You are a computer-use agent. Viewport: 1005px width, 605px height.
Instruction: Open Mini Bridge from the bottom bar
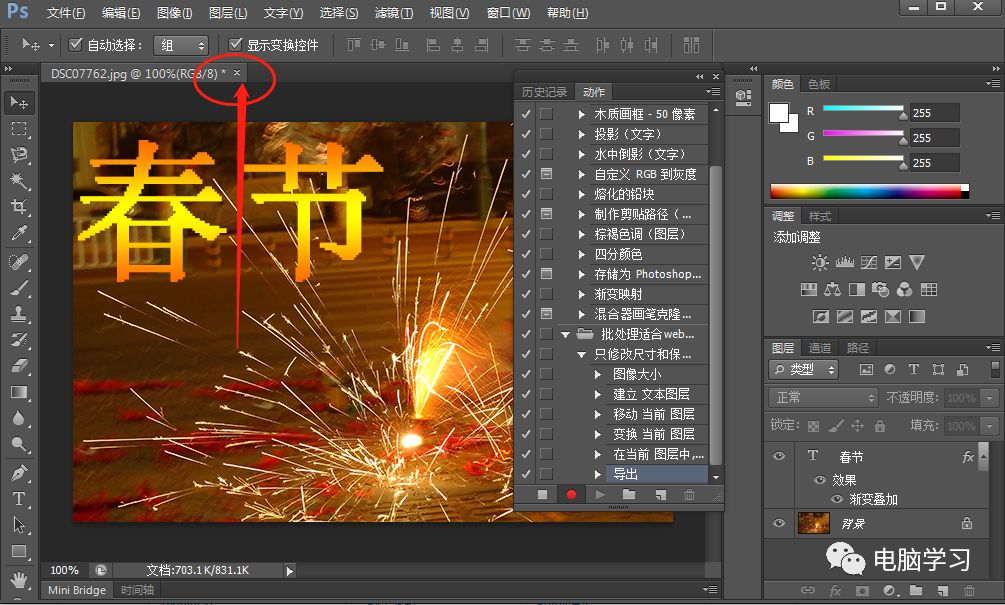76,590
